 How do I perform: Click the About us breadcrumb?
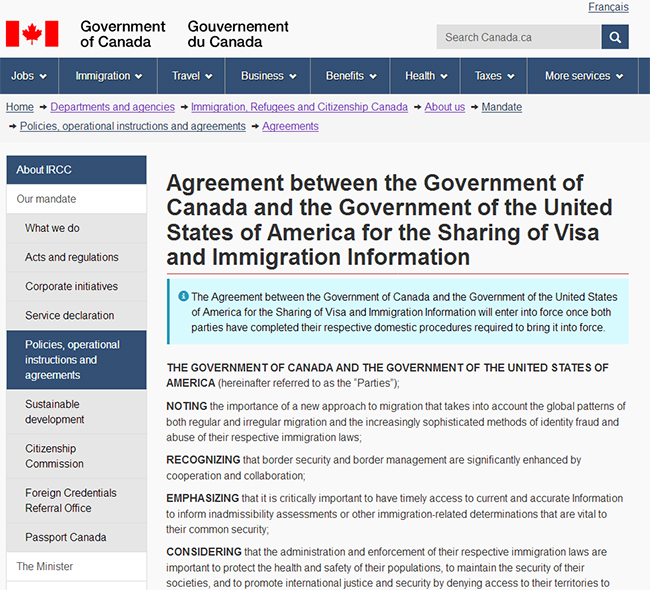(444, 107)
